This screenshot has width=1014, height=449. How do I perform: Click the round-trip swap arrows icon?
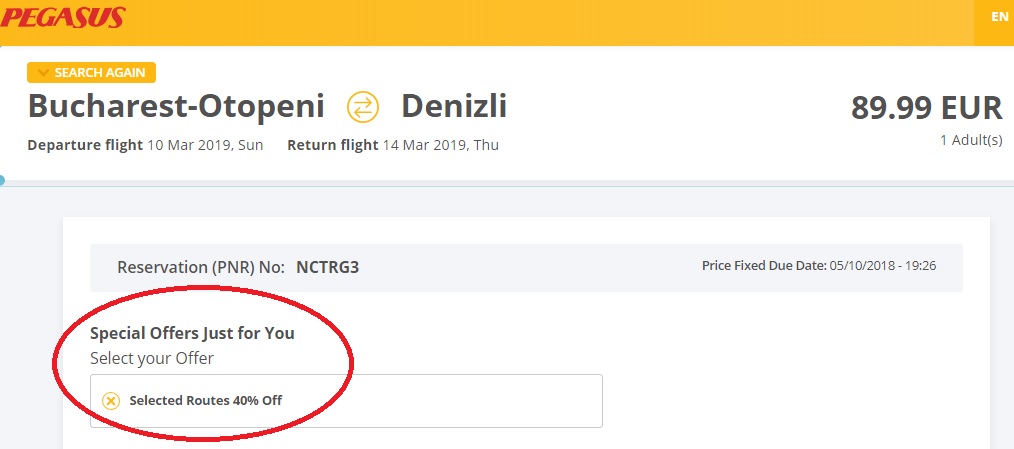(x=363, y=106)
